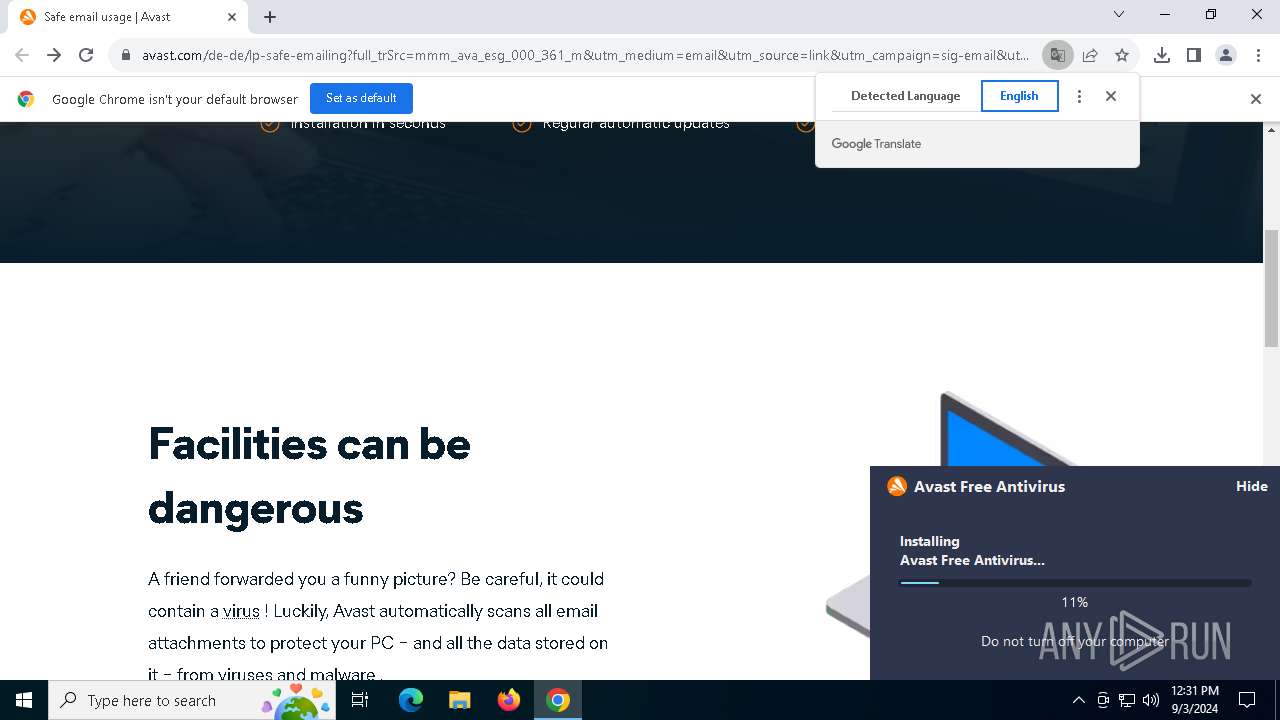Launch Firefox from taskbar
Screen dimensions: 1280x720
click(508, 700)
